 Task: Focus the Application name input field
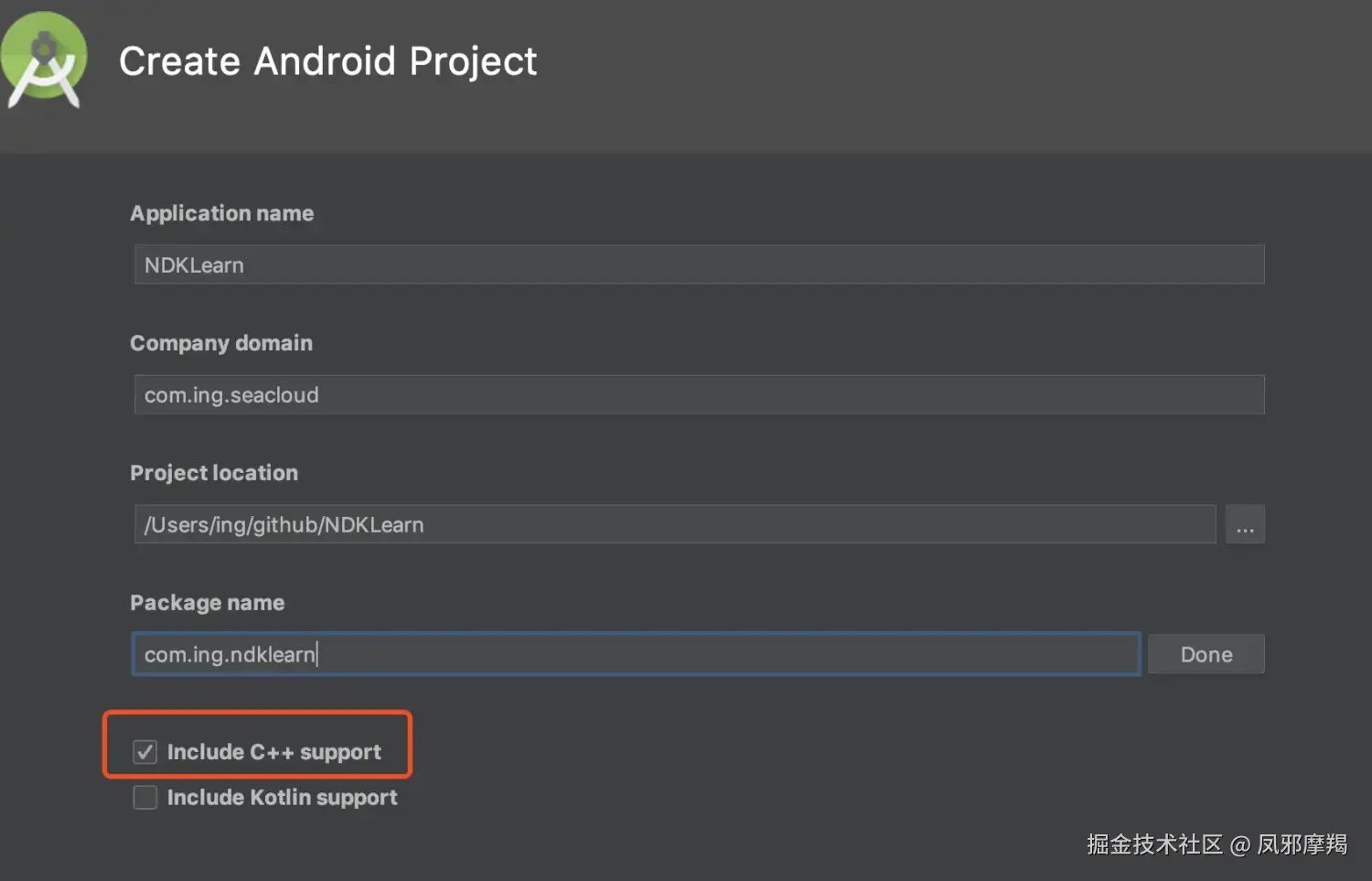point(699,265)
